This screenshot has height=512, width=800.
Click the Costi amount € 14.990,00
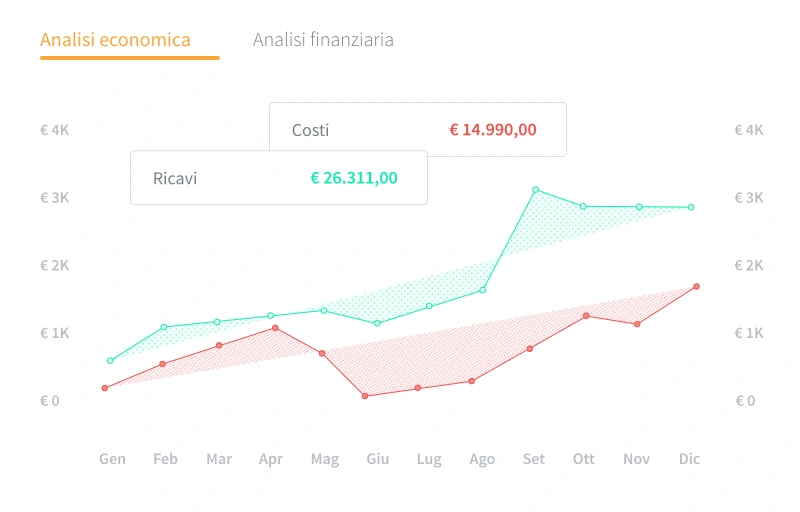point(493,130)
